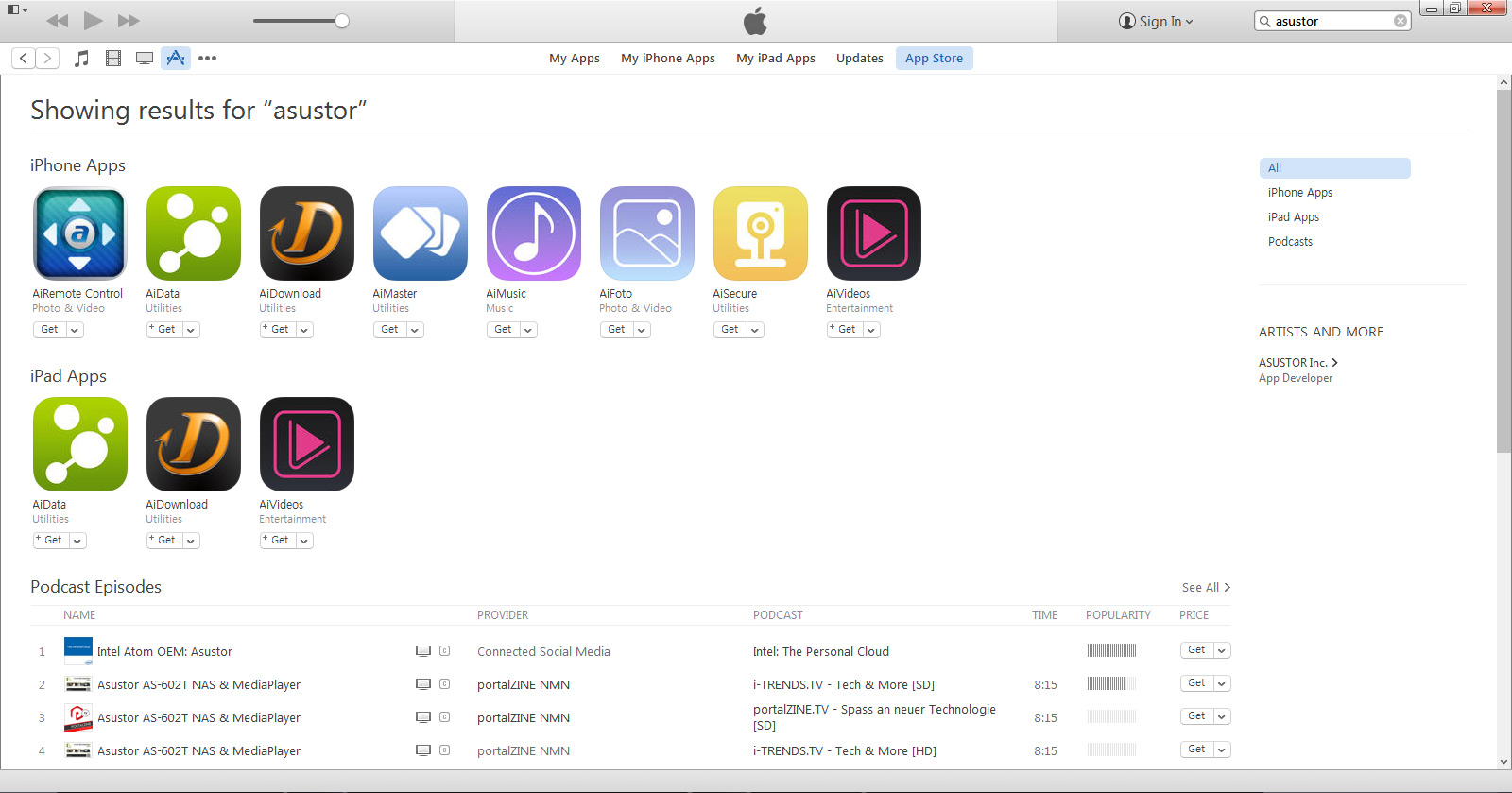Go back with the left arrow button
Viewport: 1512px width, 793px height.
(x=24, y=59)
